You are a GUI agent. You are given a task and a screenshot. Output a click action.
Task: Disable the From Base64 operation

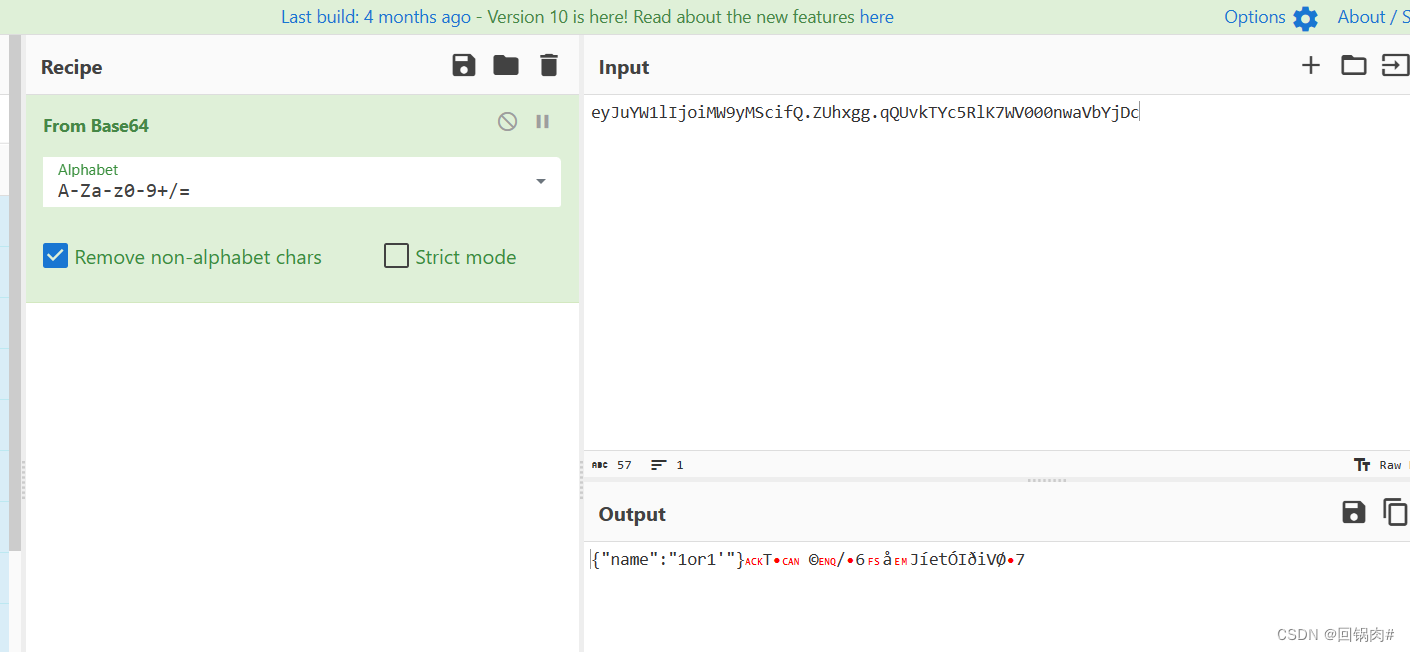[508, 122]
